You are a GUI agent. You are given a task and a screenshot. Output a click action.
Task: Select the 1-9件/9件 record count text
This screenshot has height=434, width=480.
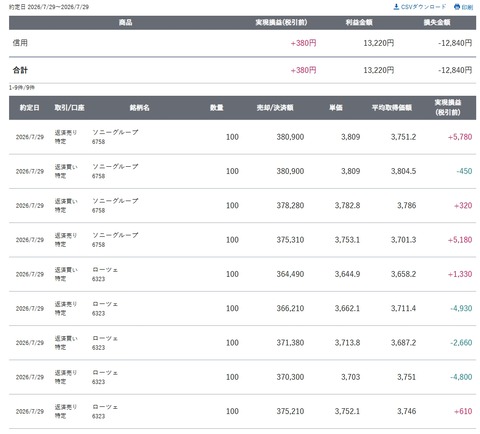(22, 87)
